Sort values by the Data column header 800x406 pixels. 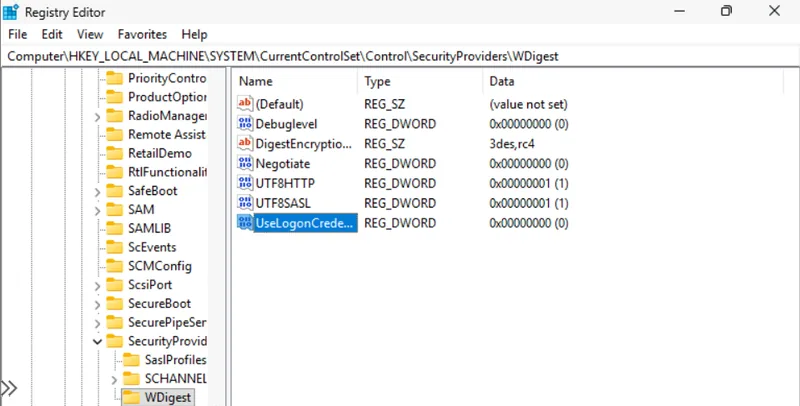coord(633,81)
